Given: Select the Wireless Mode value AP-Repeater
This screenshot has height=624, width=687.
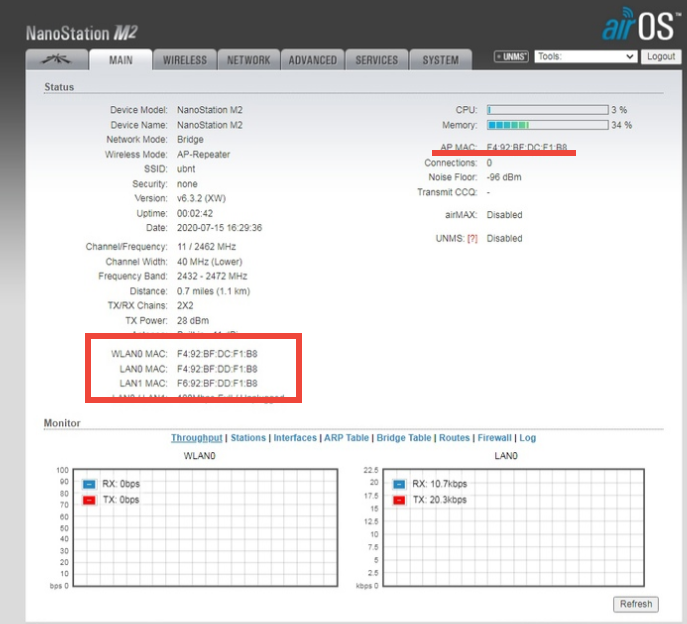Looking at the screenshot, I should coord(203,155).
